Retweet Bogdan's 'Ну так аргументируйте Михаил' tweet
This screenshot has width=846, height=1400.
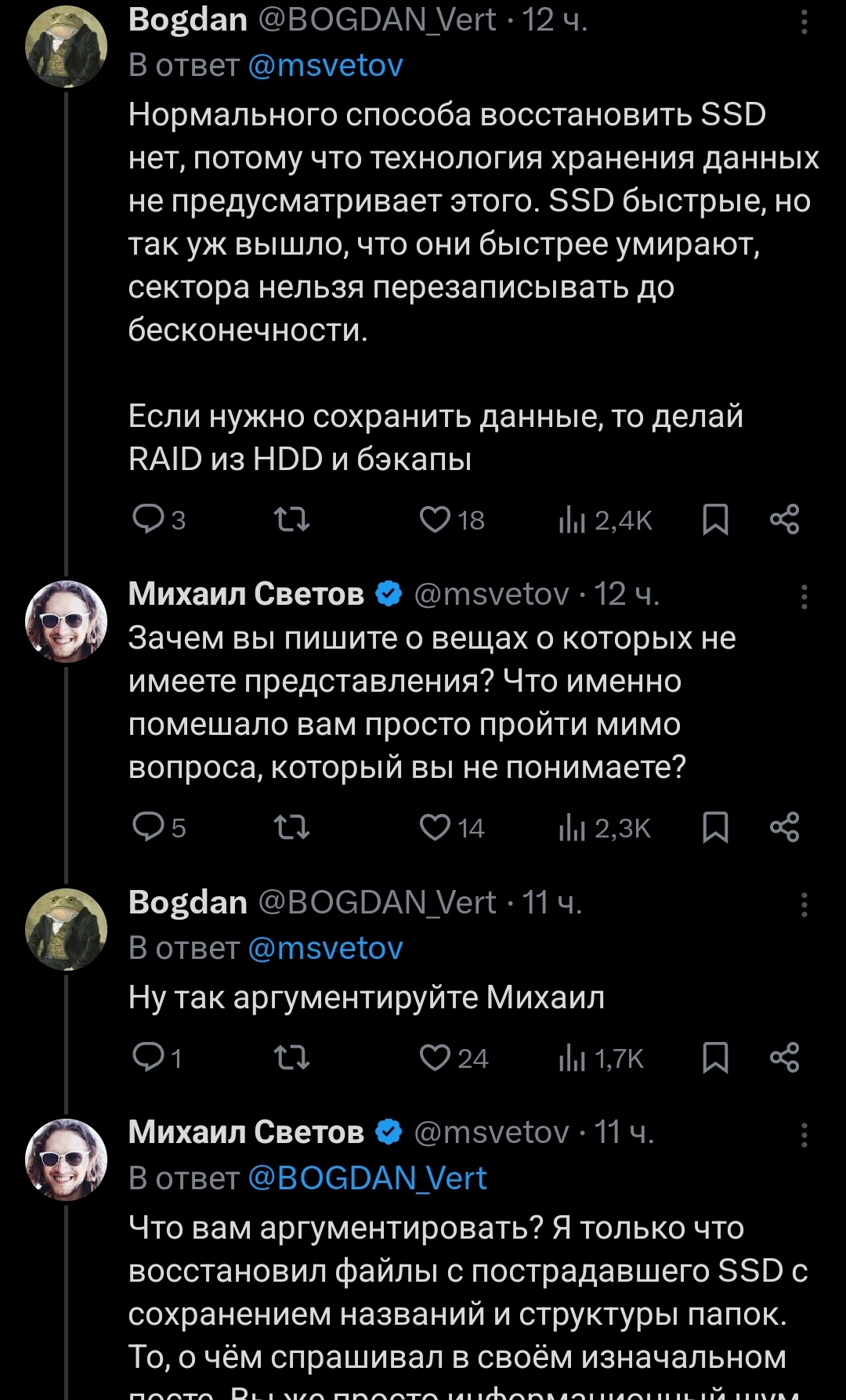click(291, 1058)
